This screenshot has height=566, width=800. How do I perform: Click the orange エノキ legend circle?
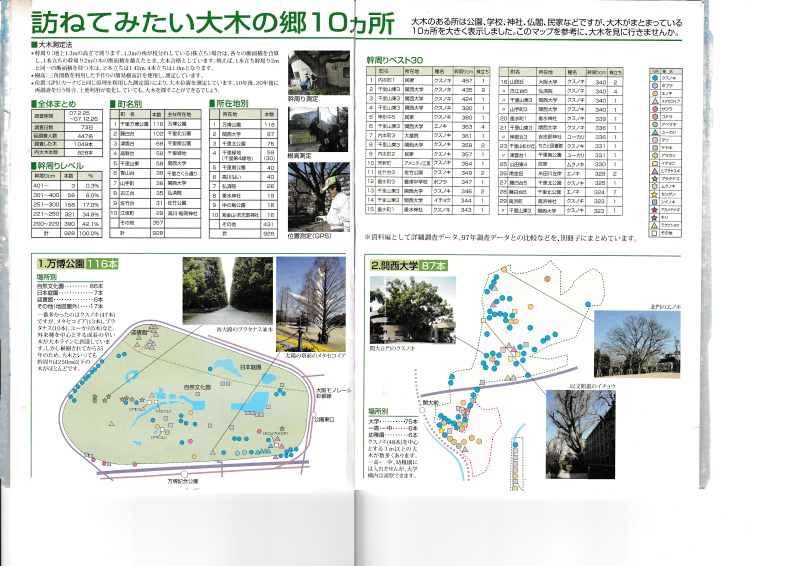pyautogui.click(x=655, y=93)
